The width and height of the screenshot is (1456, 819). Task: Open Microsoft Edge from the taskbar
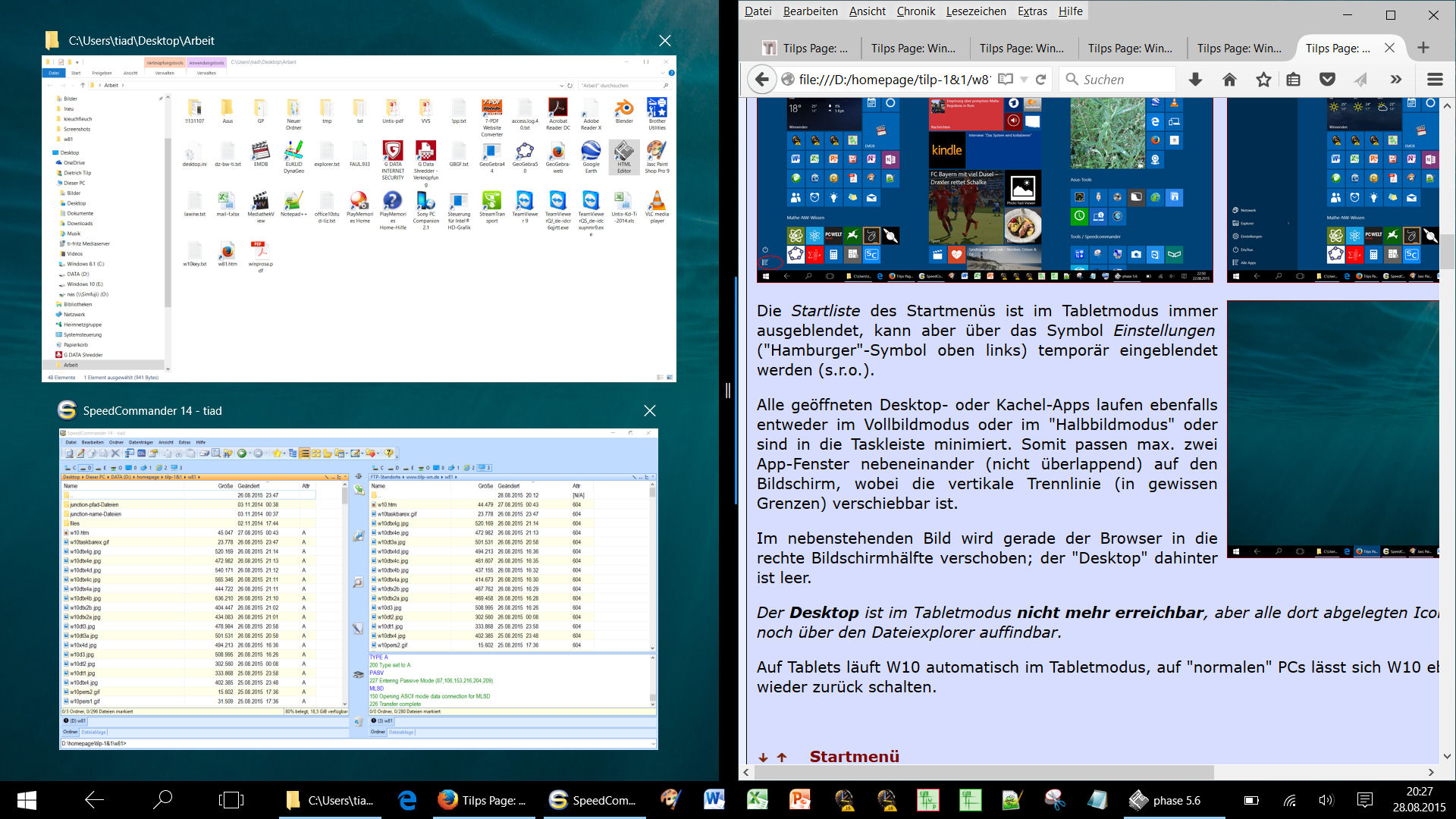[x=407, y=800]
